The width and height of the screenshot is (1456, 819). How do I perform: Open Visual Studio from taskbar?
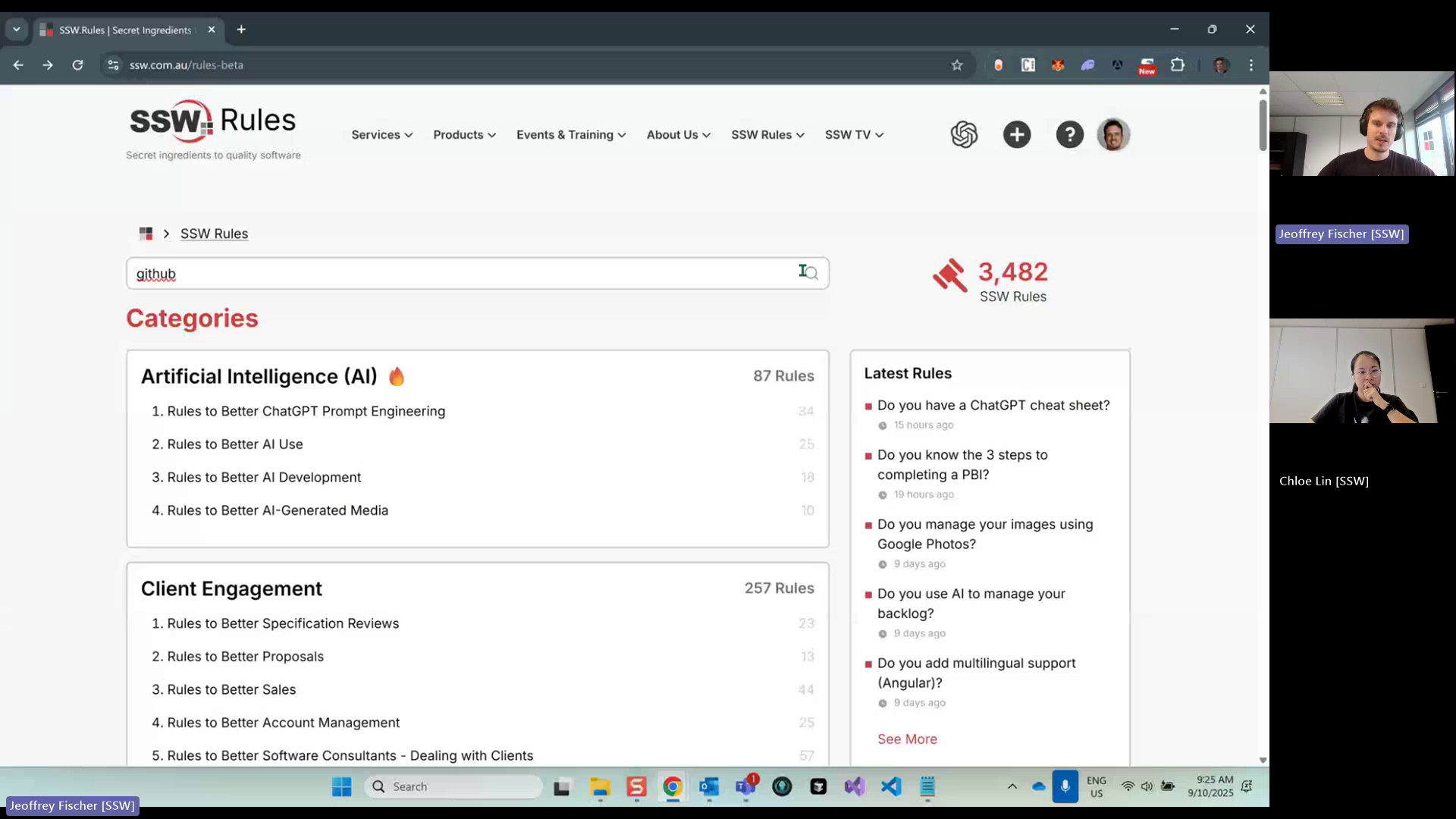coord(855,786)
